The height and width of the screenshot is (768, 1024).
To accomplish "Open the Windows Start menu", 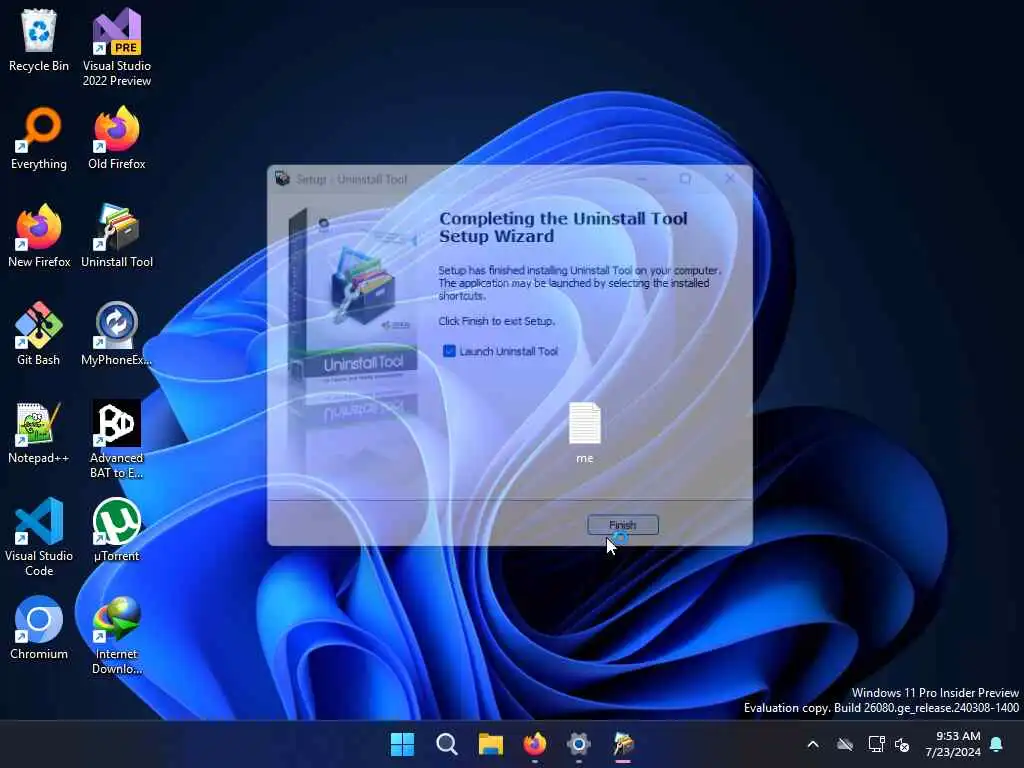I will [x=402, y=744].
